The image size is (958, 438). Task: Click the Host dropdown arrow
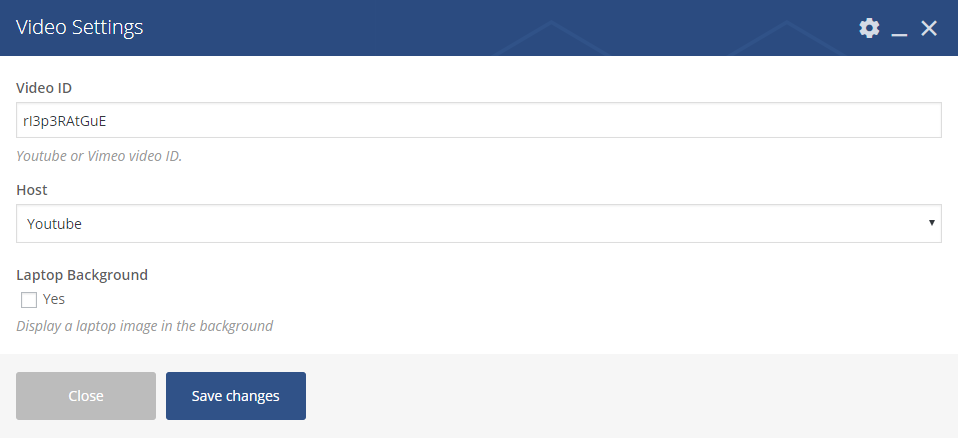931,222
